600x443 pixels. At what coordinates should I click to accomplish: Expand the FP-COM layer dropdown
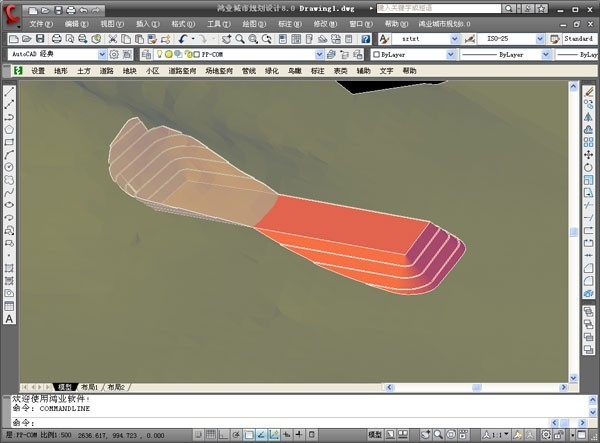[x=319, y=54]
